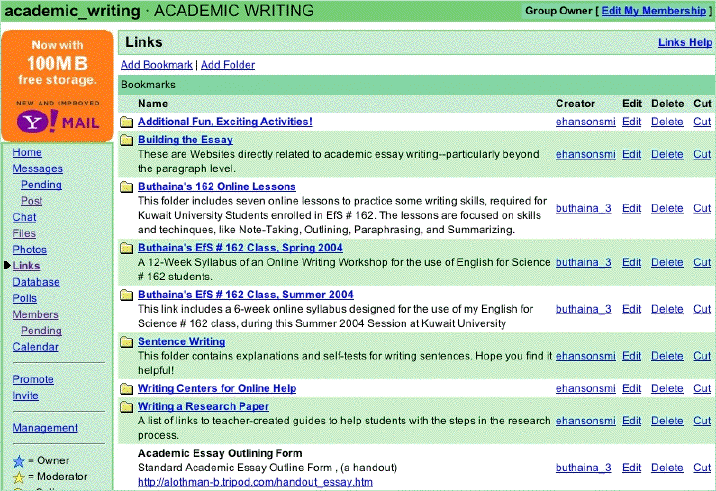
Task: Open Buthaina's EfS # 162 Class, Summer 2004
Action: (x=246, y=295)
